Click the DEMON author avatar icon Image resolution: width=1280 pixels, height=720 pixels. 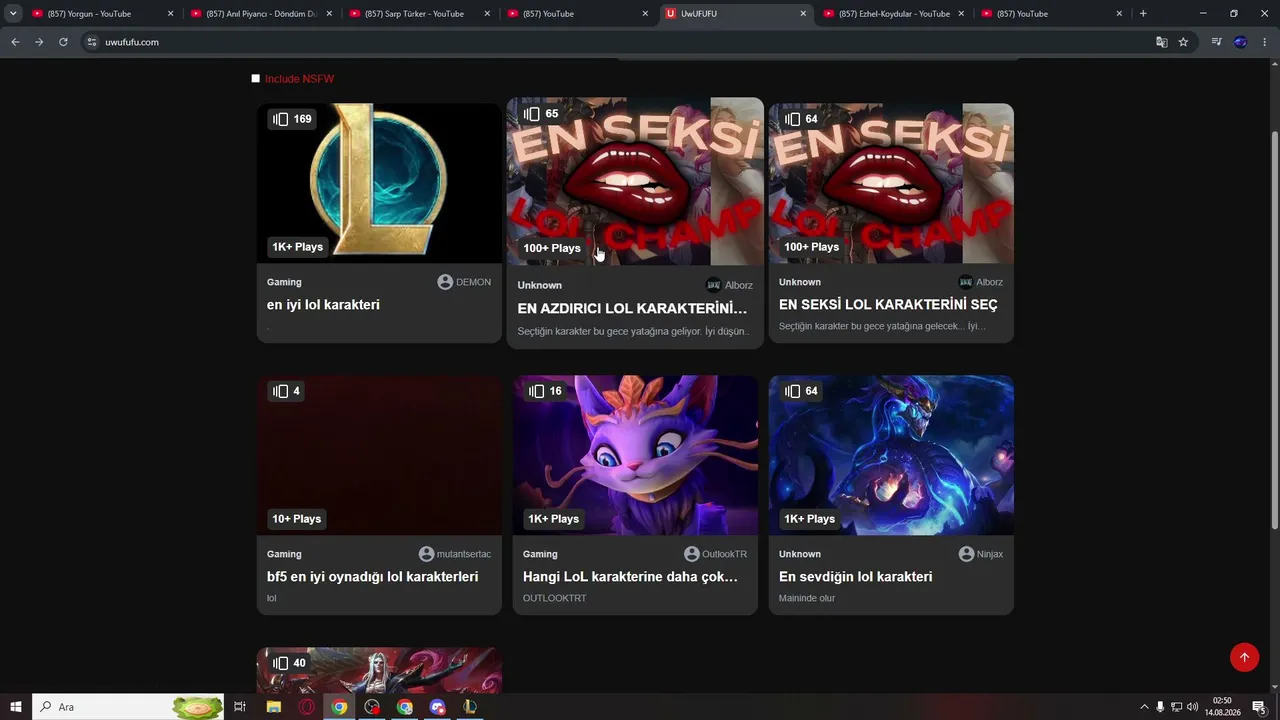tap(445, 282)
